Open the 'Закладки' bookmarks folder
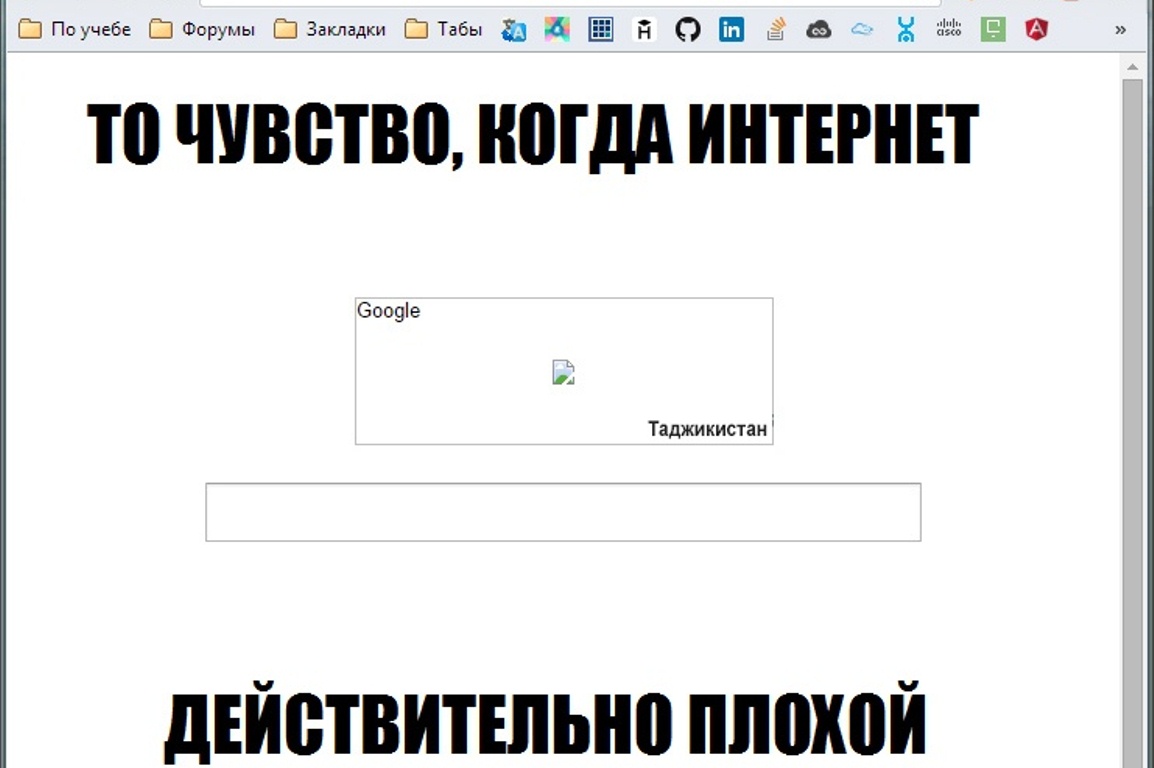Image resolution: width=1154 pixels, height=768 pixels. [x=330, y=30]
